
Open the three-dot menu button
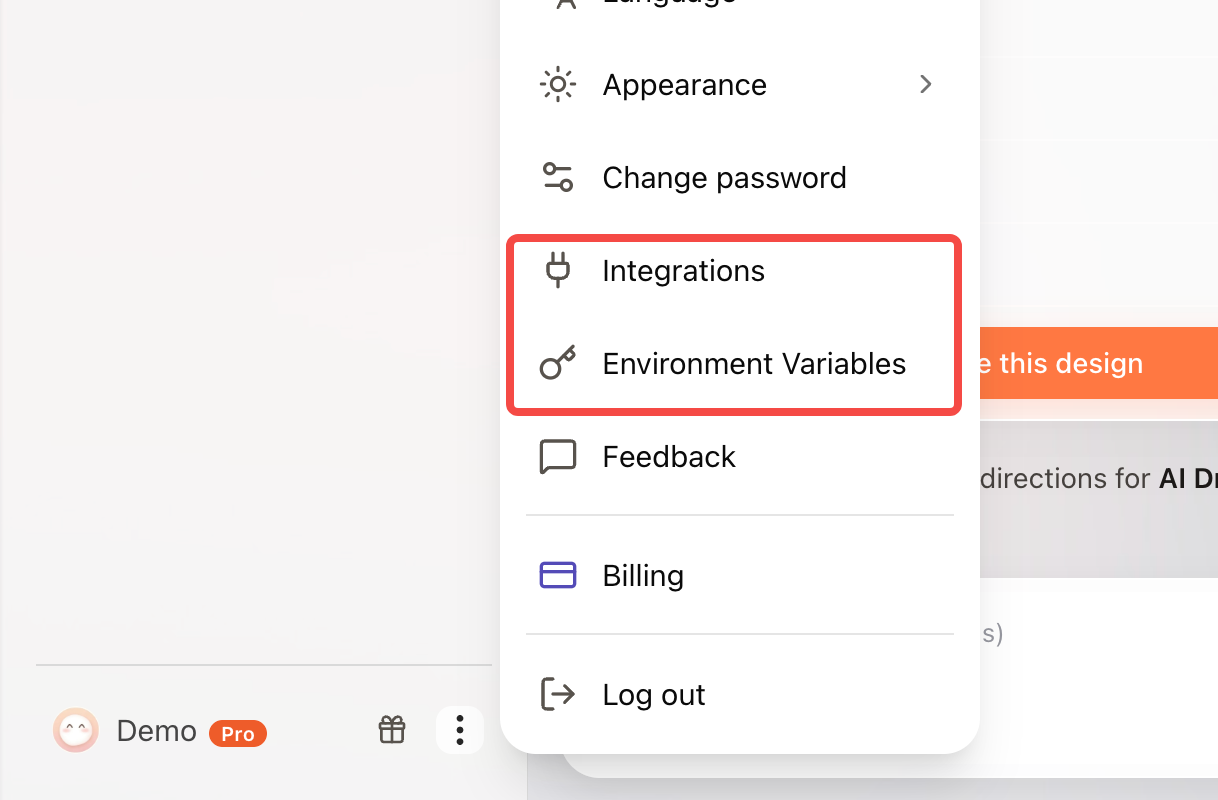[460, 730]
